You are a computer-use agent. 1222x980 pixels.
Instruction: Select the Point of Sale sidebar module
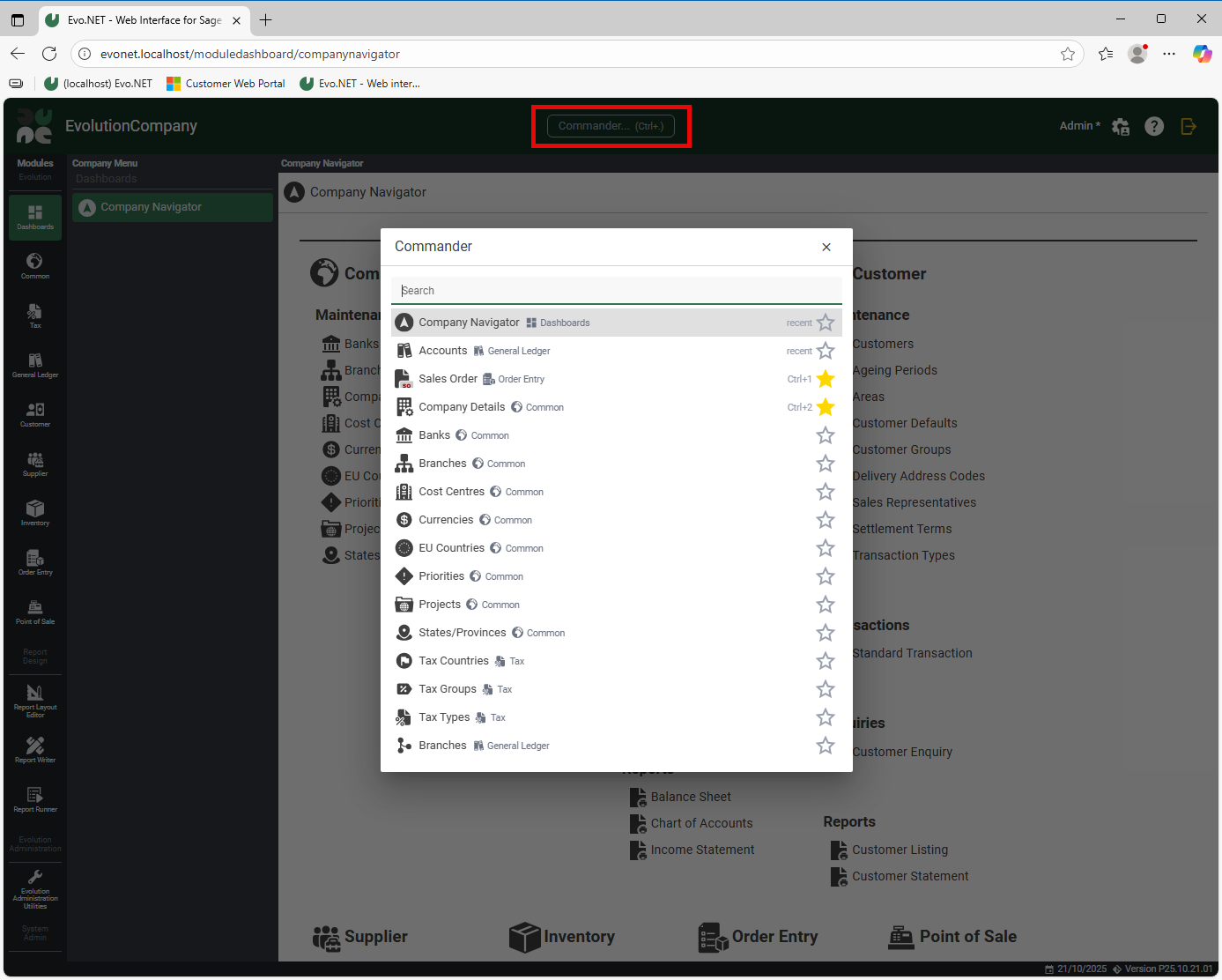(35, 612)
